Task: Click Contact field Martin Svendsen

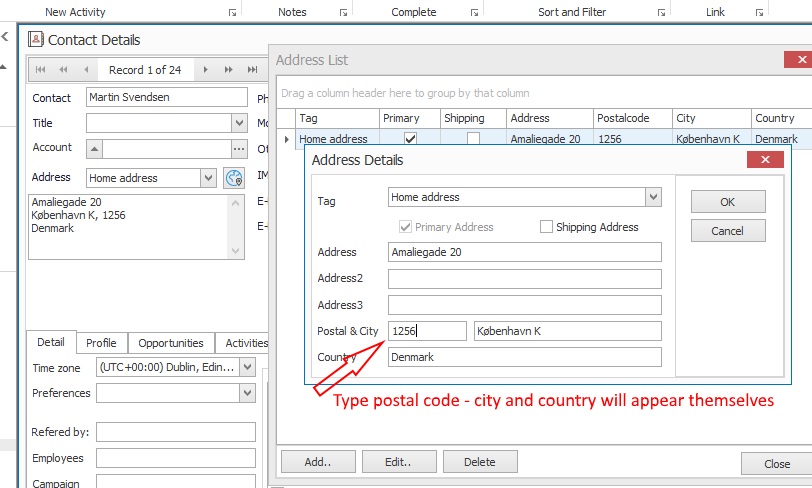Action: pyautogui.click(x=167, y=97)
